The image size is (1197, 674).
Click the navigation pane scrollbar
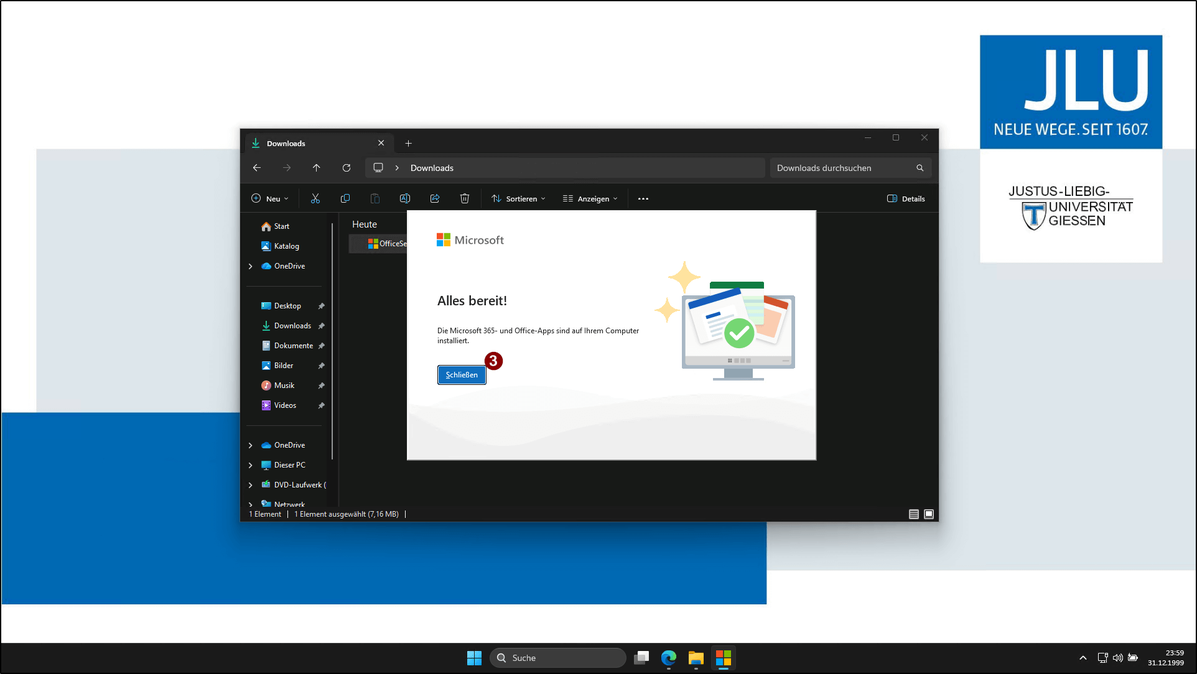point(332,340)
